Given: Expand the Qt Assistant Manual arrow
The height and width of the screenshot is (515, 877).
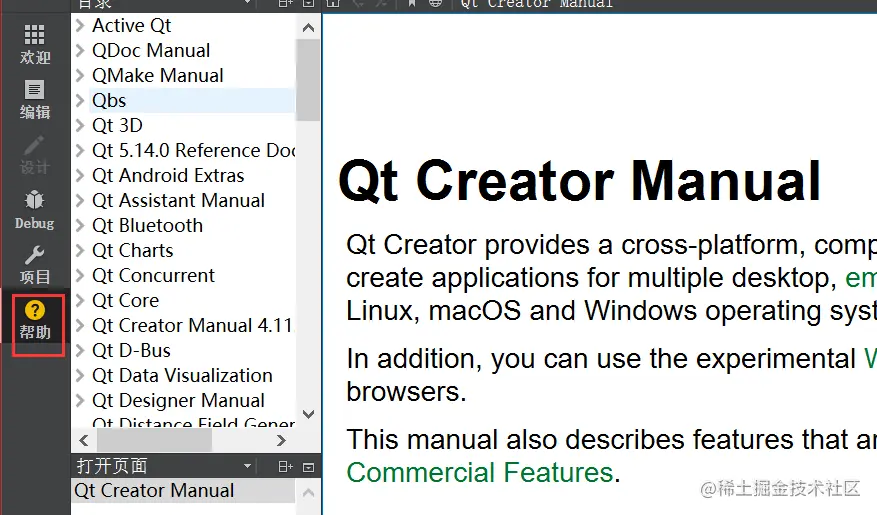Looking at the screenshot, I should click(80, 200).
